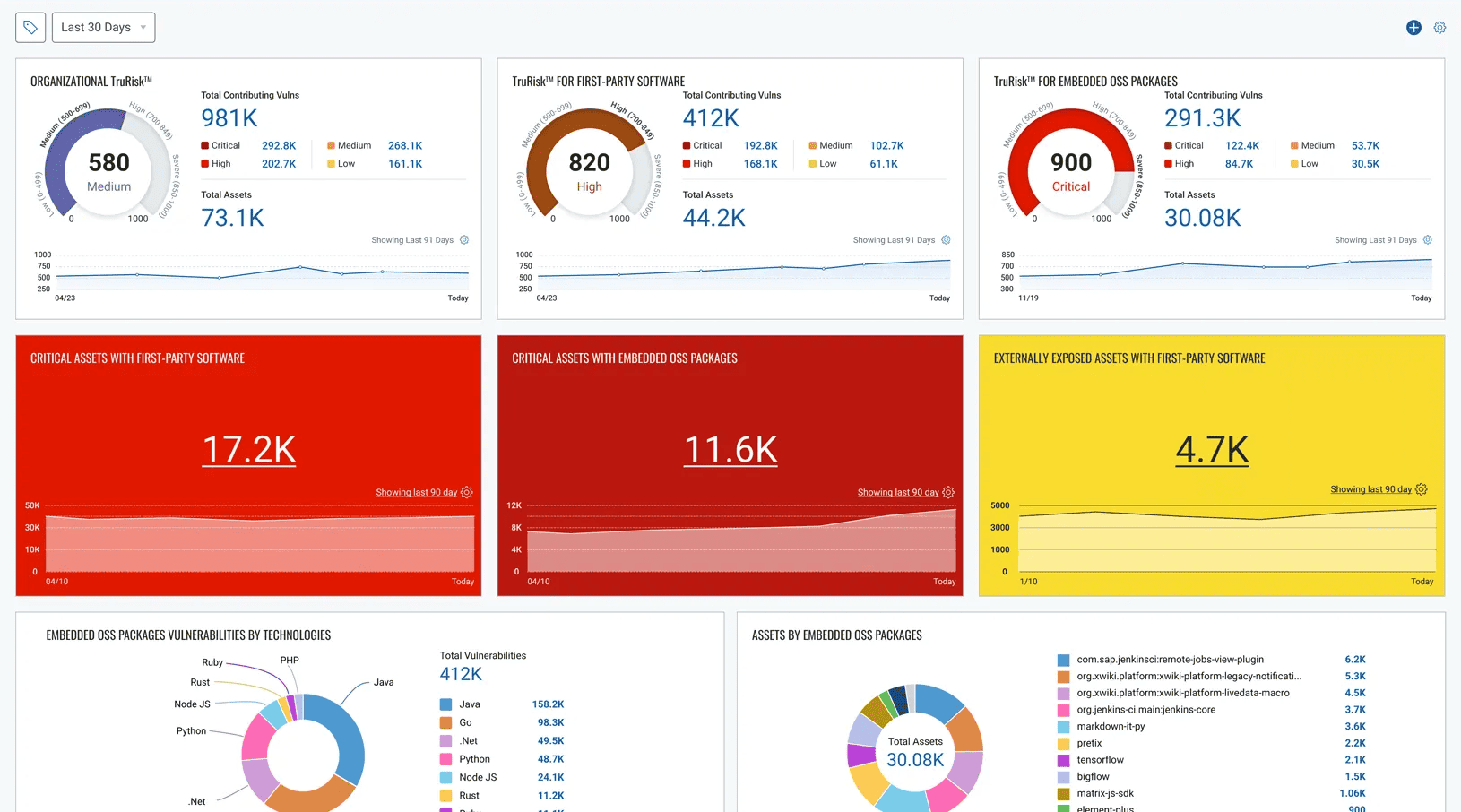
Task: Open gear on Critical Assets First-Party widget
Action: [467, 492]
